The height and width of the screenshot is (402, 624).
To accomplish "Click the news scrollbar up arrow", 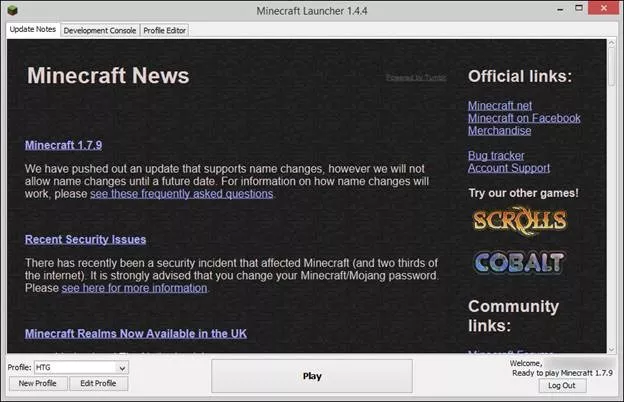I will click(612, 43).
